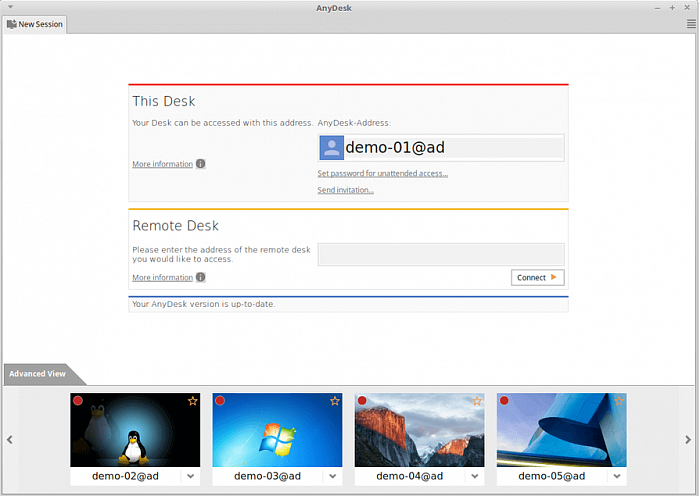Toggle favorite star on demo-02@ad
Screen dimensions: 700x496
(192, 401)
